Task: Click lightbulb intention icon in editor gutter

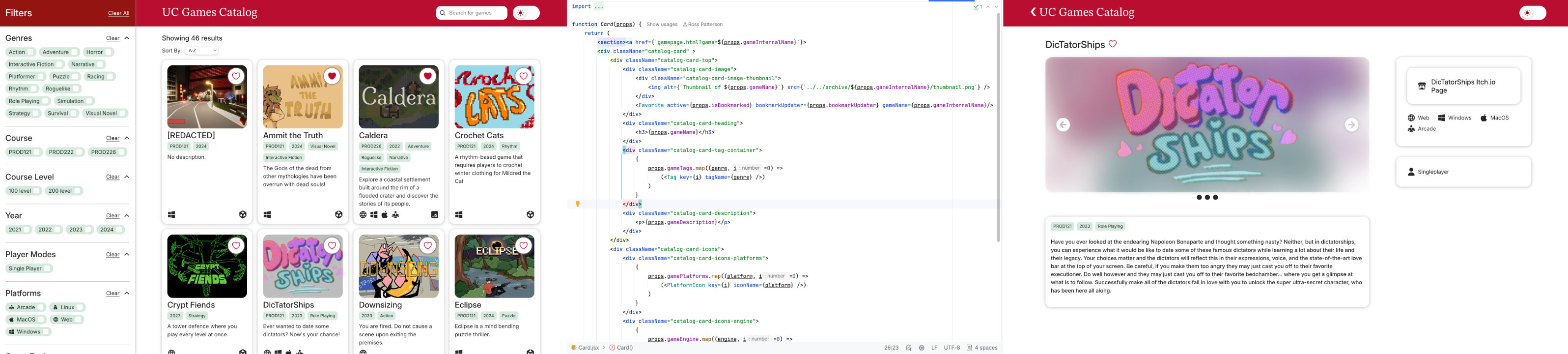Action: [578, 204]
